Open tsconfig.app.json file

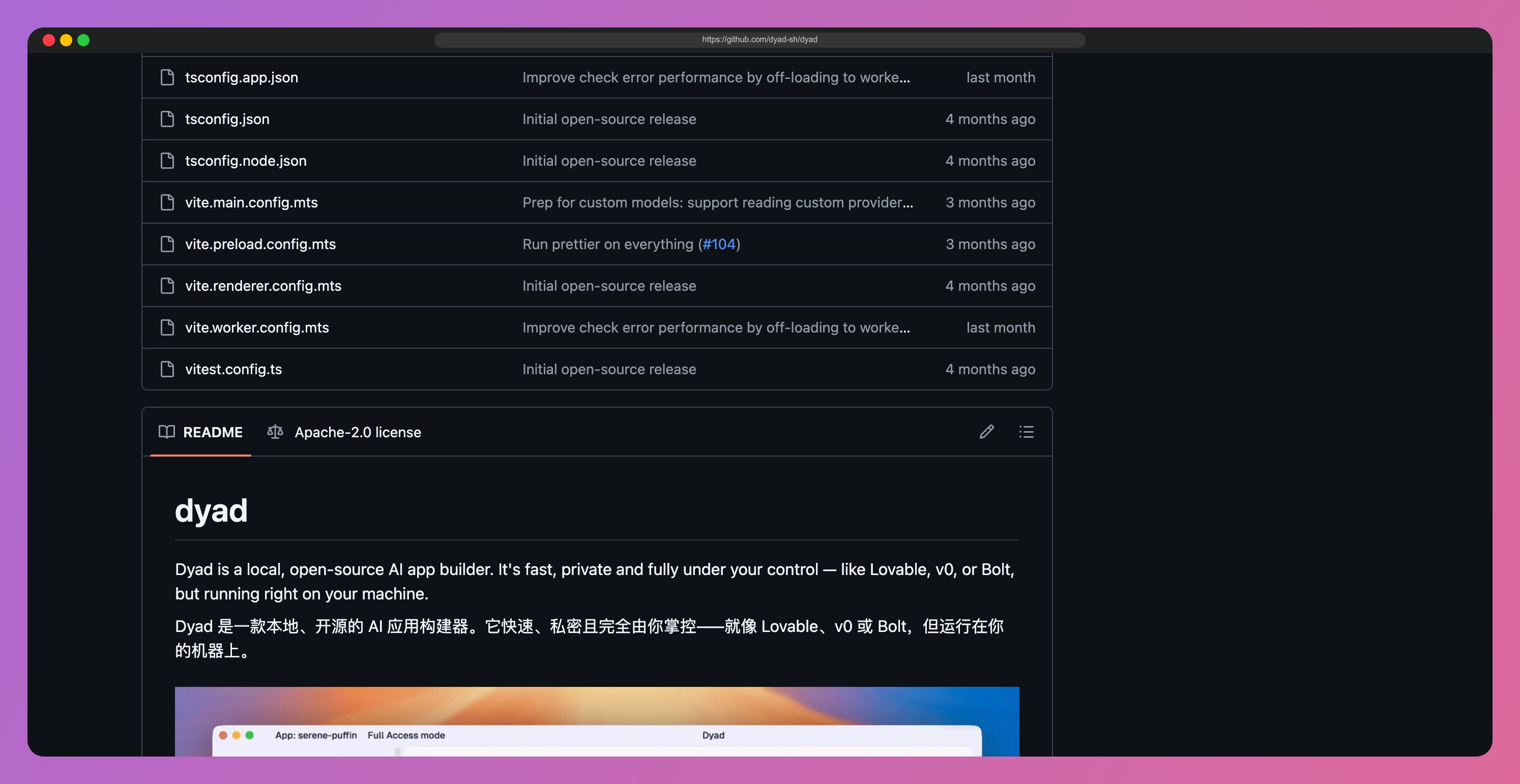tap(241, 77)
